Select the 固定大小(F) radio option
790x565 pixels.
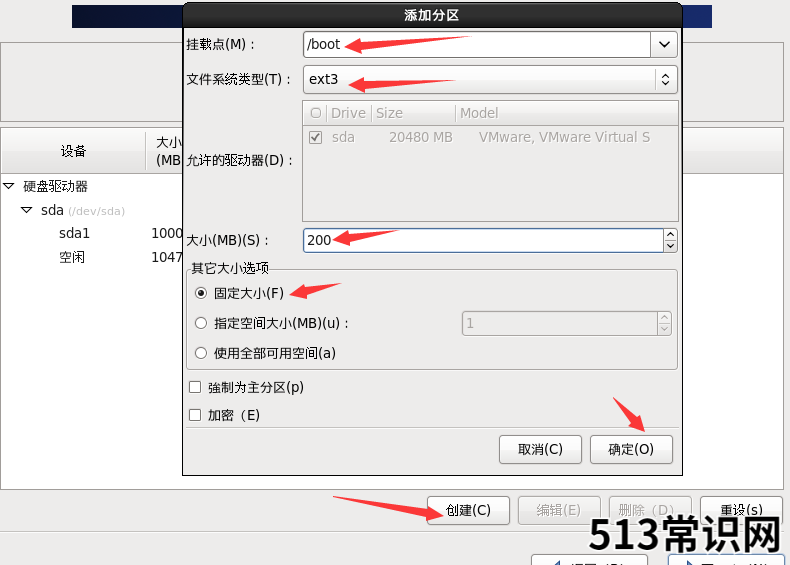pos(201,293)
